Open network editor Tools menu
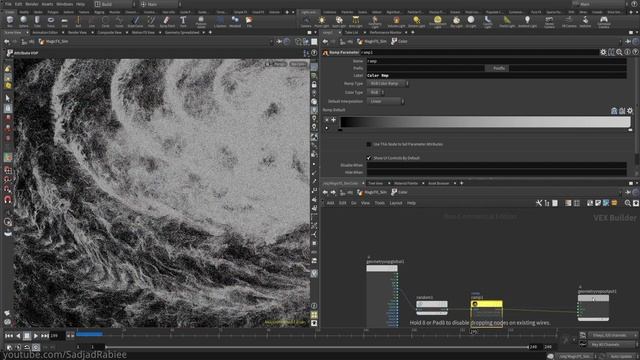This screenshot has height=360, width=640. pos(380,203)
